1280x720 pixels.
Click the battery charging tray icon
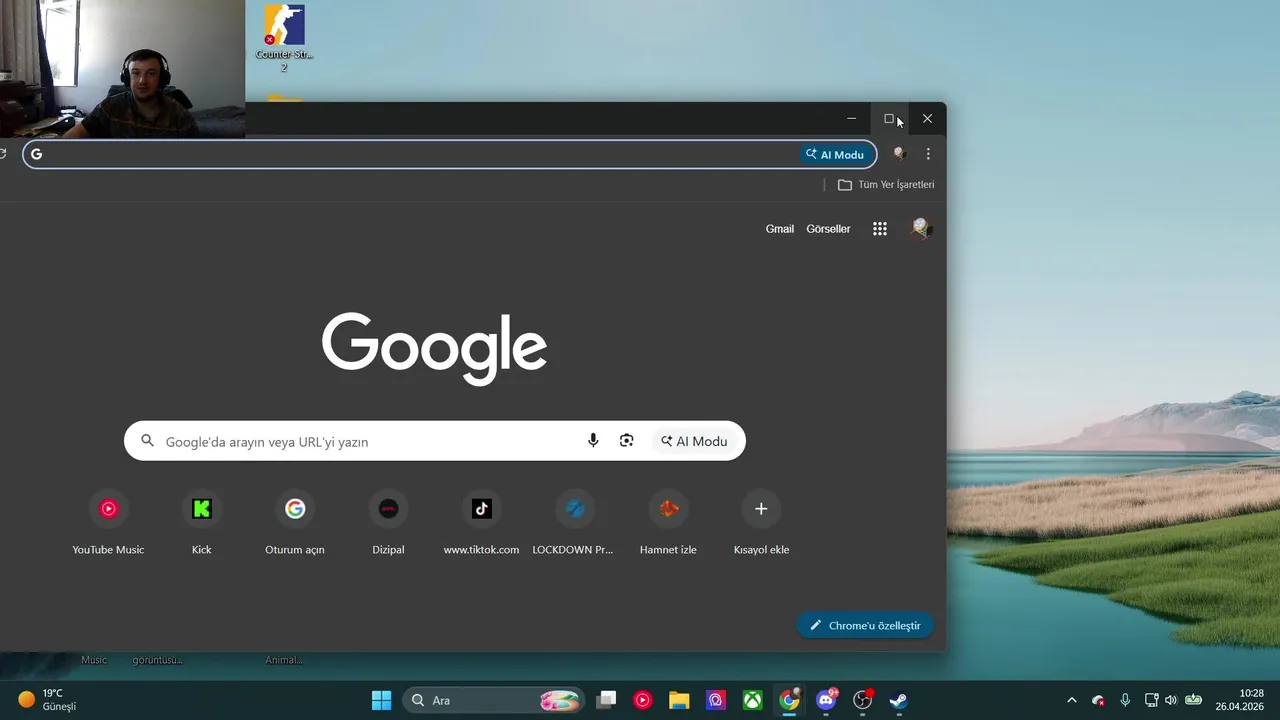[1193, 700]
